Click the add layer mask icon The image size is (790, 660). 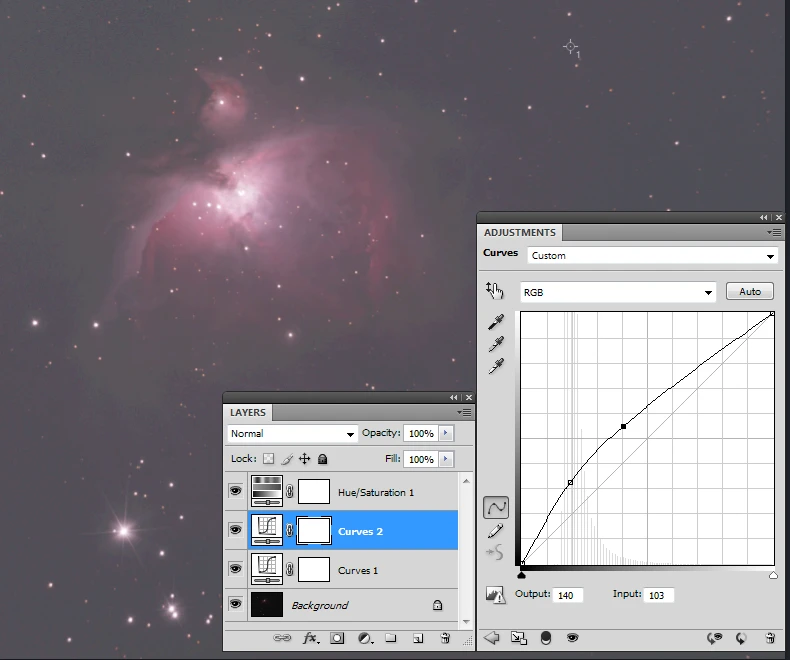point(338,638)
